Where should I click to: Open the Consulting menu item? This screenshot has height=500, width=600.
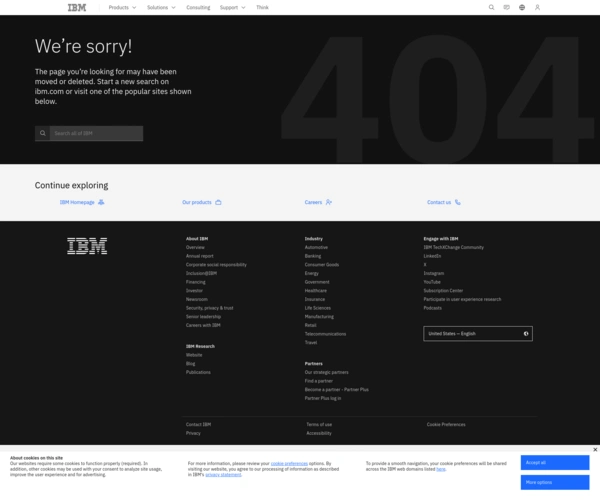pyautogui.click(x=198, y=7)
